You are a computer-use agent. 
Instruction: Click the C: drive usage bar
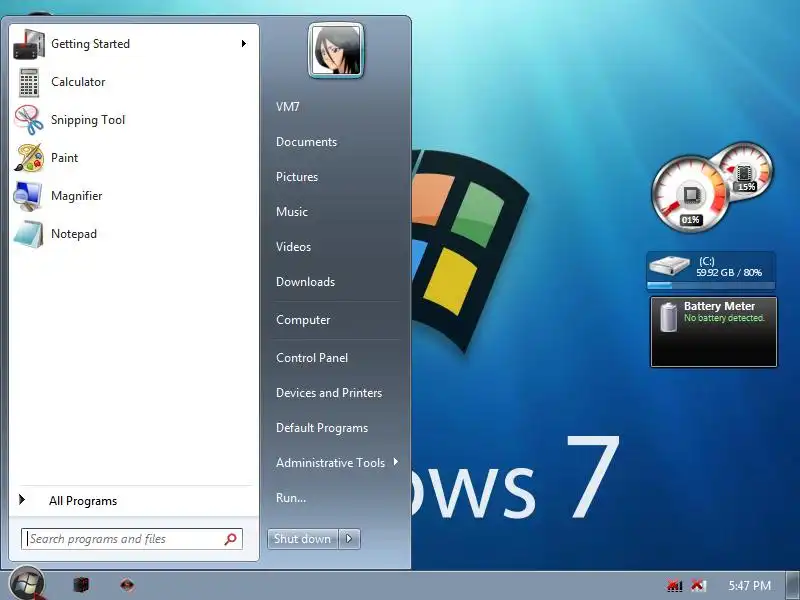(x=711, y=285)
